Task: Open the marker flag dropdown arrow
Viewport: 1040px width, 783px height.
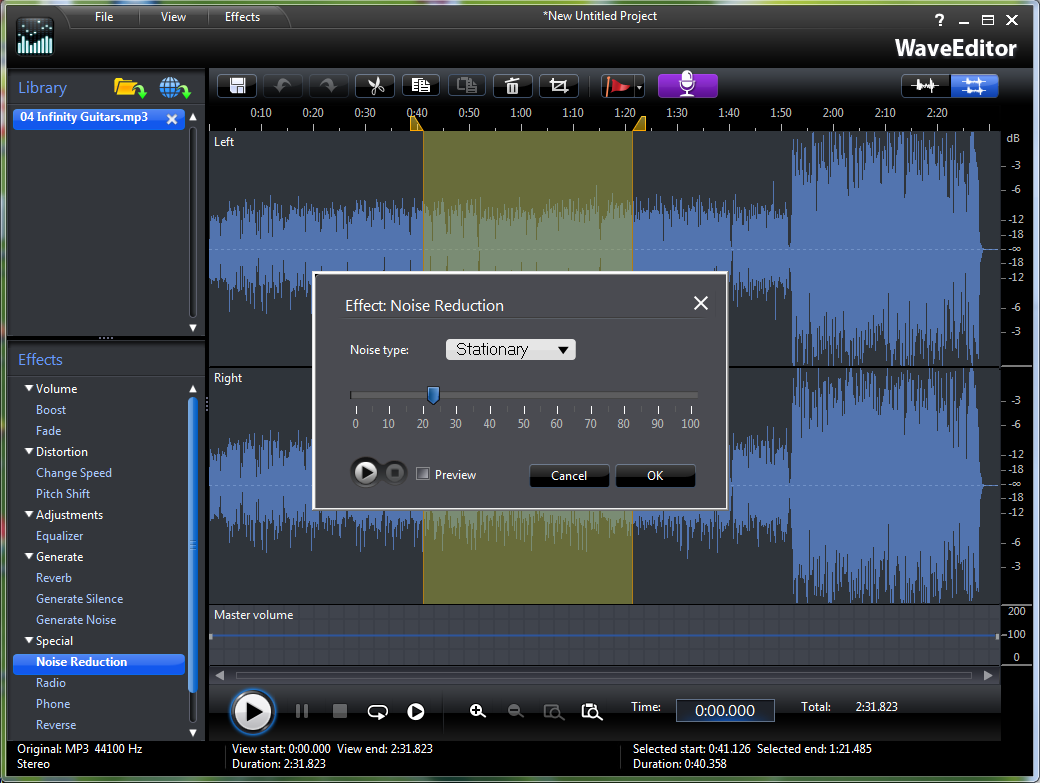Action: [639, 87]
